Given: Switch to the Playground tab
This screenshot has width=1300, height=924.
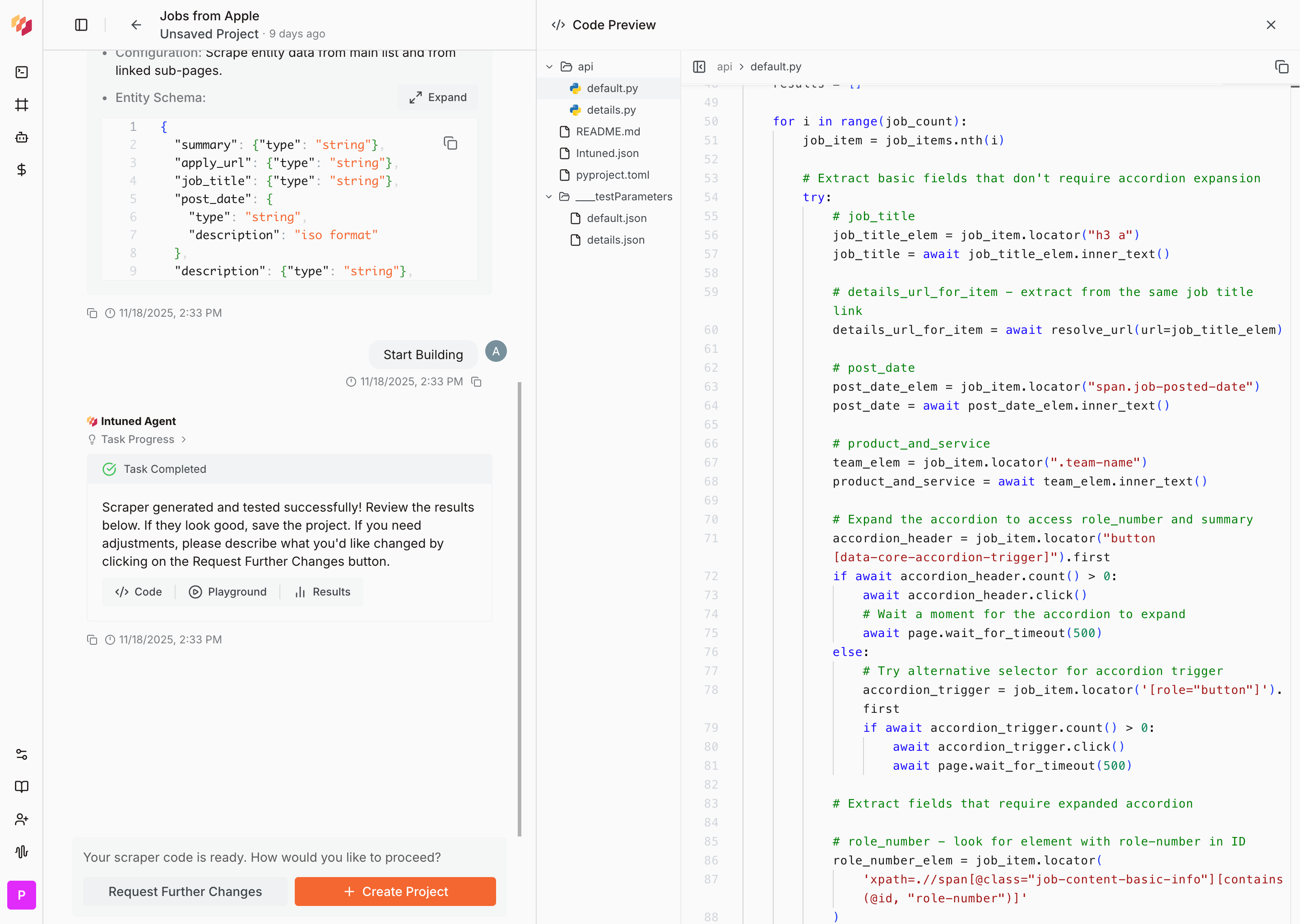Looking at the screenshot, I should tap(227, 592).
